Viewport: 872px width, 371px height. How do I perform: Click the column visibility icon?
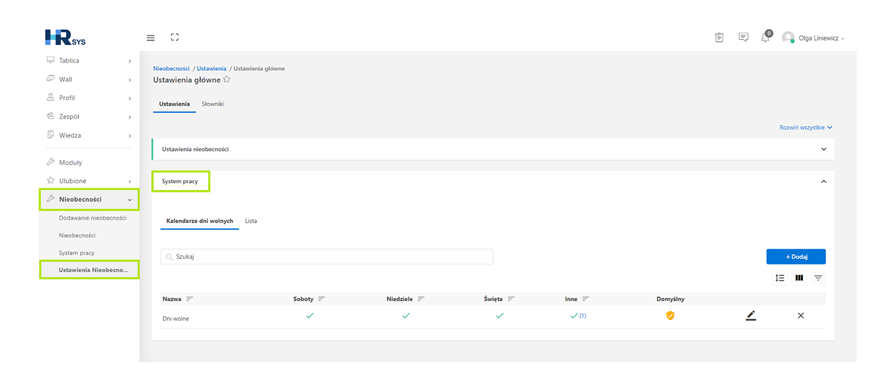coord(799,278)
